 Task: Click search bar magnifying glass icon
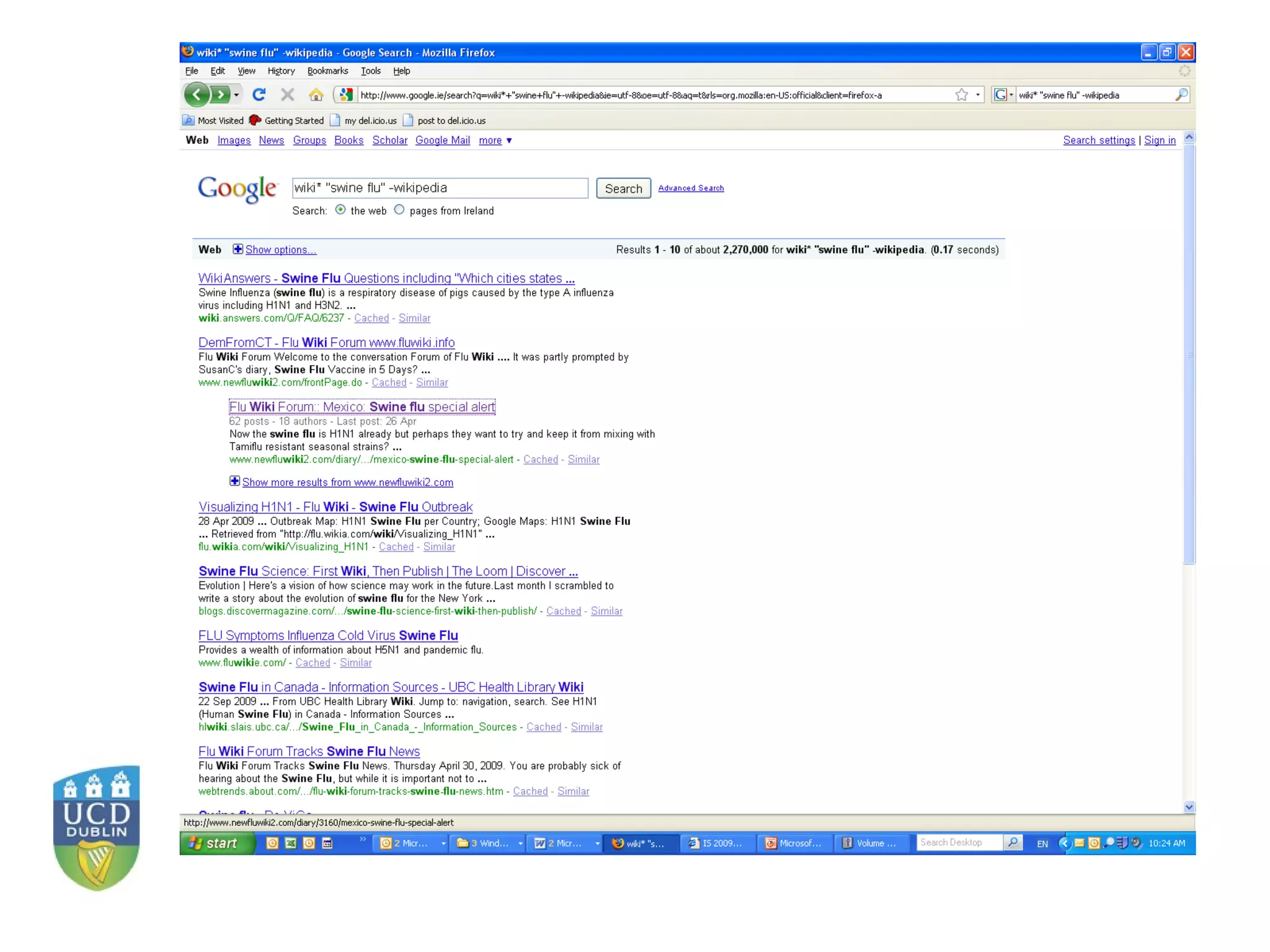(1181, 95)
